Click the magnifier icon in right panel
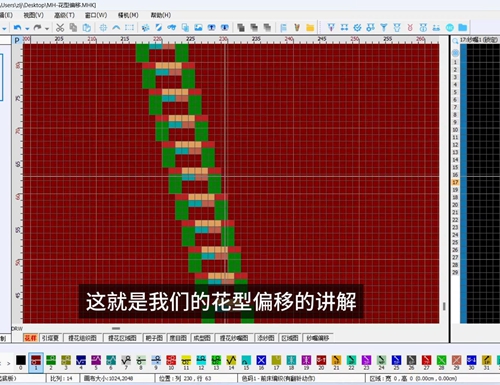 455,41
